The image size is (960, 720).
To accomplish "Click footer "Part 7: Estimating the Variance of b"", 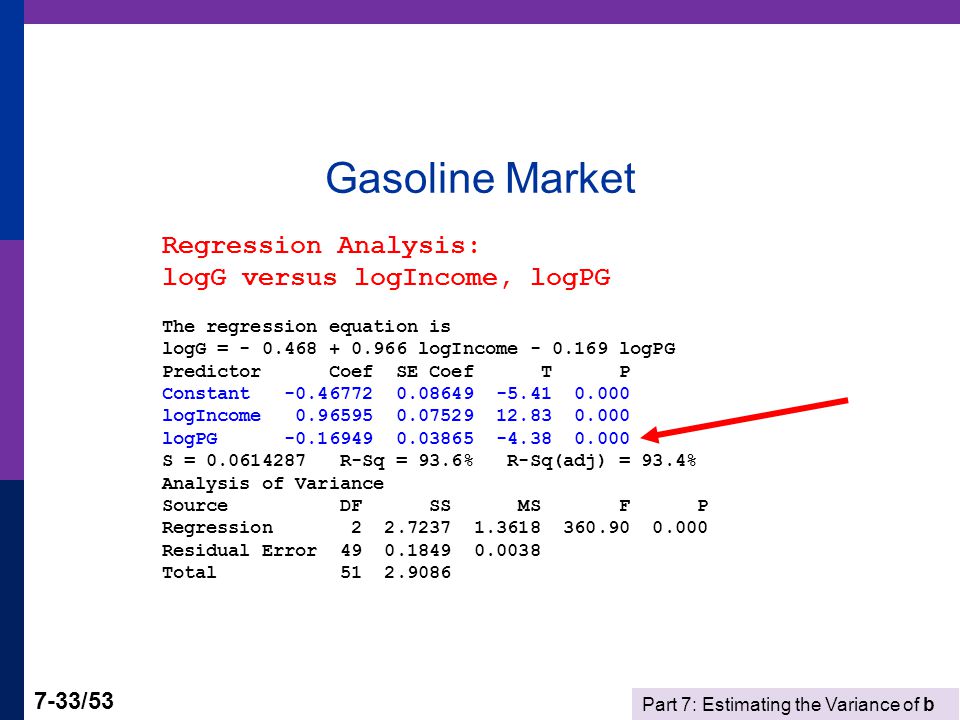I will point(788,705).
